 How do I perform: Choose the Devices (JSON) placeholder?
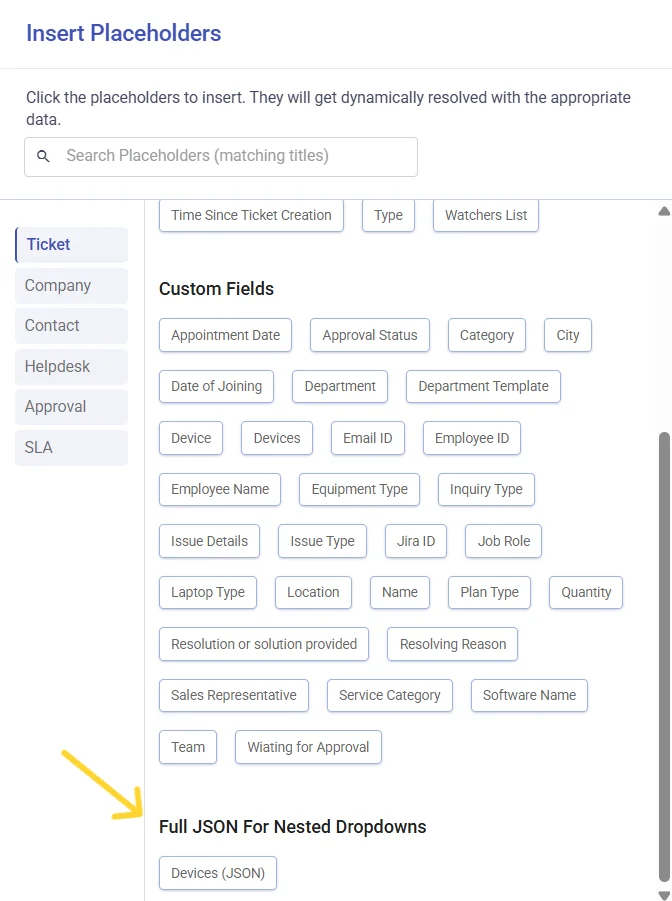[x=218, y=873]
